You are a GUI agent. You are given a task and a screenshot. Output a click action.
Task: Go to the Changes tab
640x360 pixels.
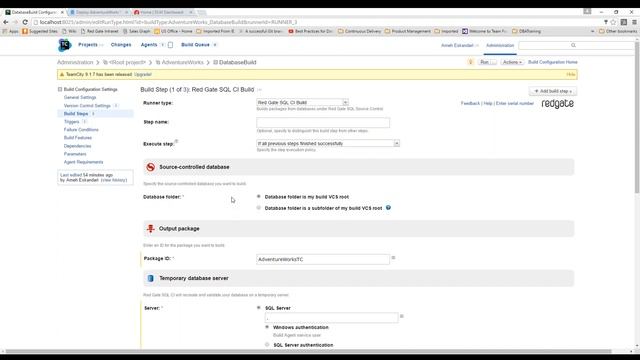[121, 45]
